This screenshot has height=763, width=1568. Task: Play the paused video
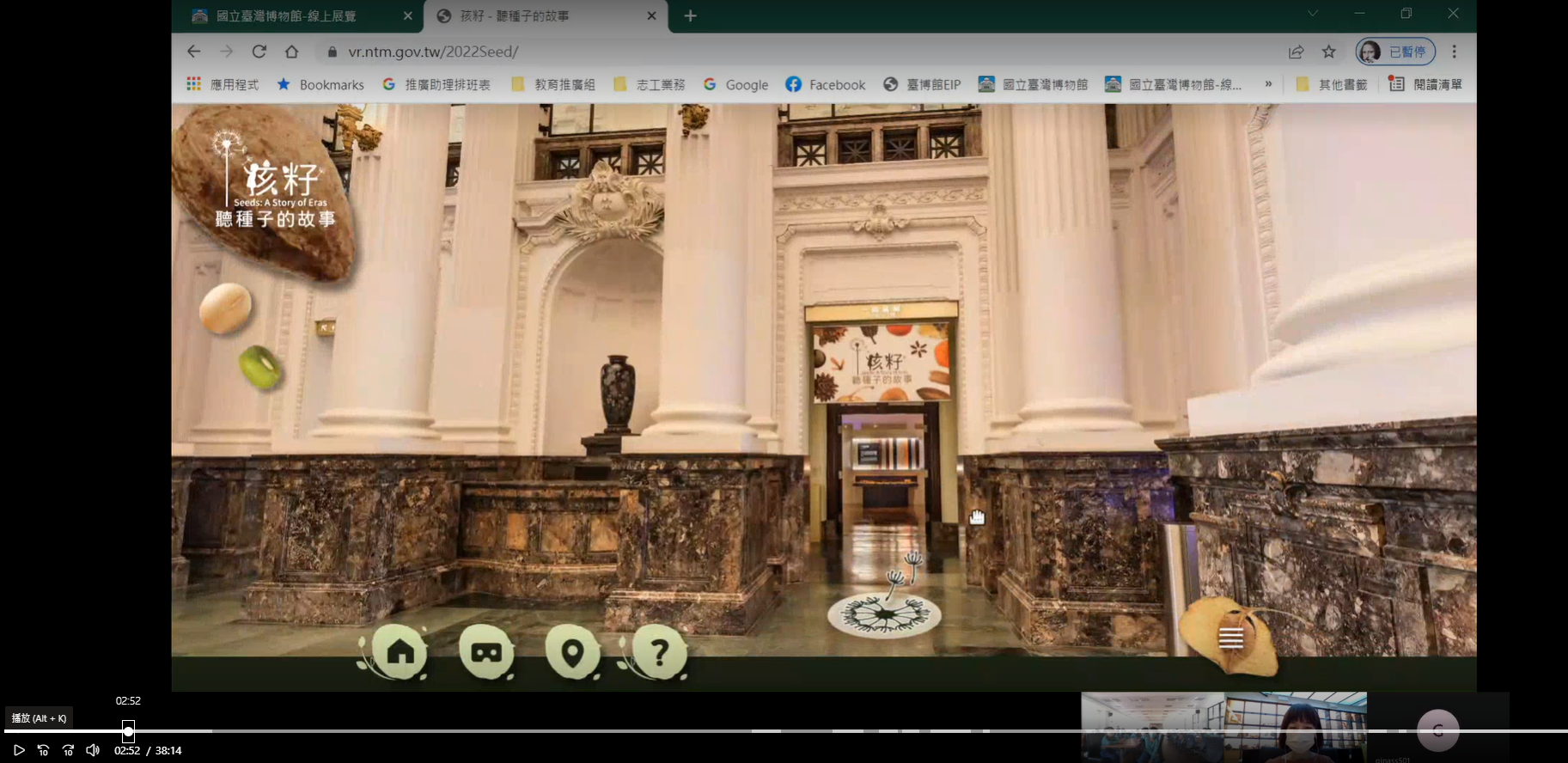click(x=19, y=750)
